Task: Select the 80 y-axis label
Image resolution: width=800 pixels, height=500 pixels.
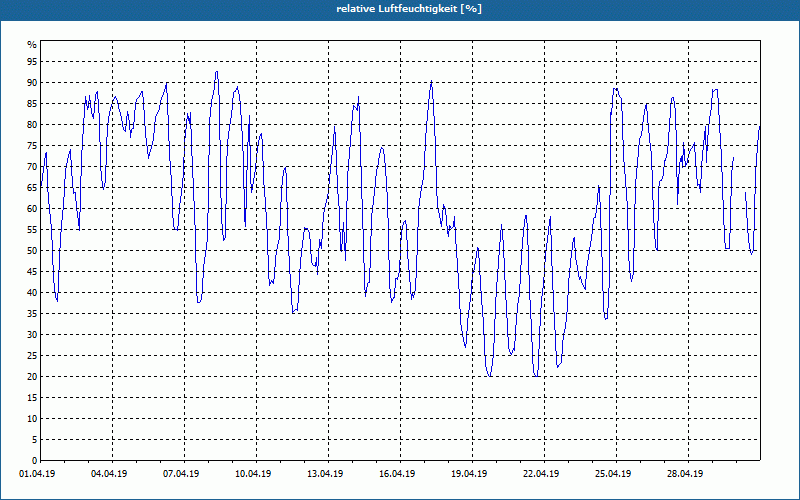Action: coord(32,124)
